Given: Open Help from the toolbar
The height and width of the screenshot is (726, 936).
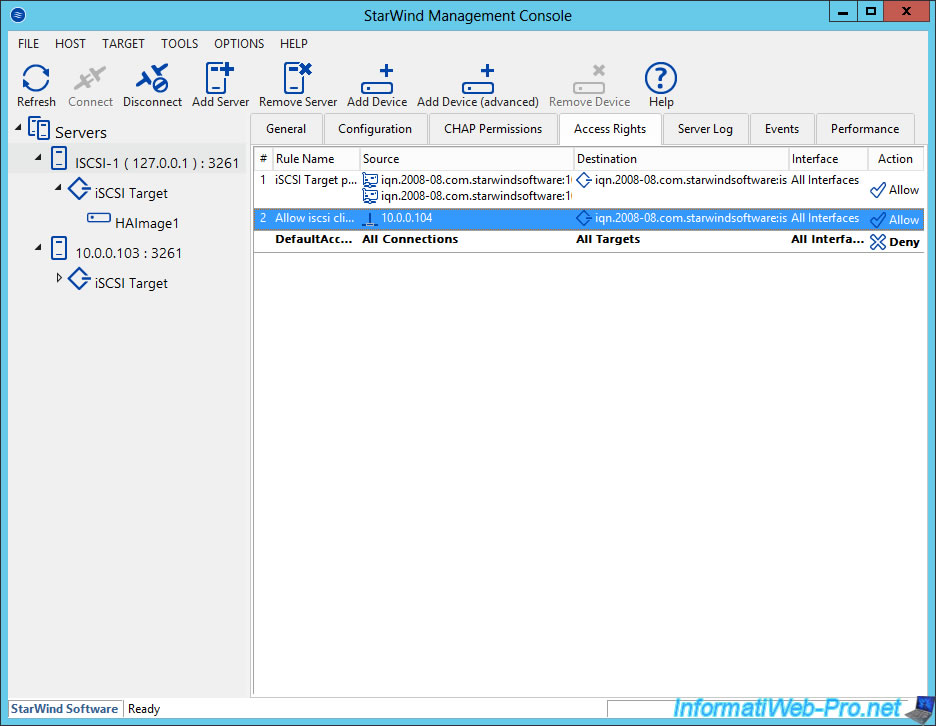Looking at the screenshot, I should (x=660, y=79).
